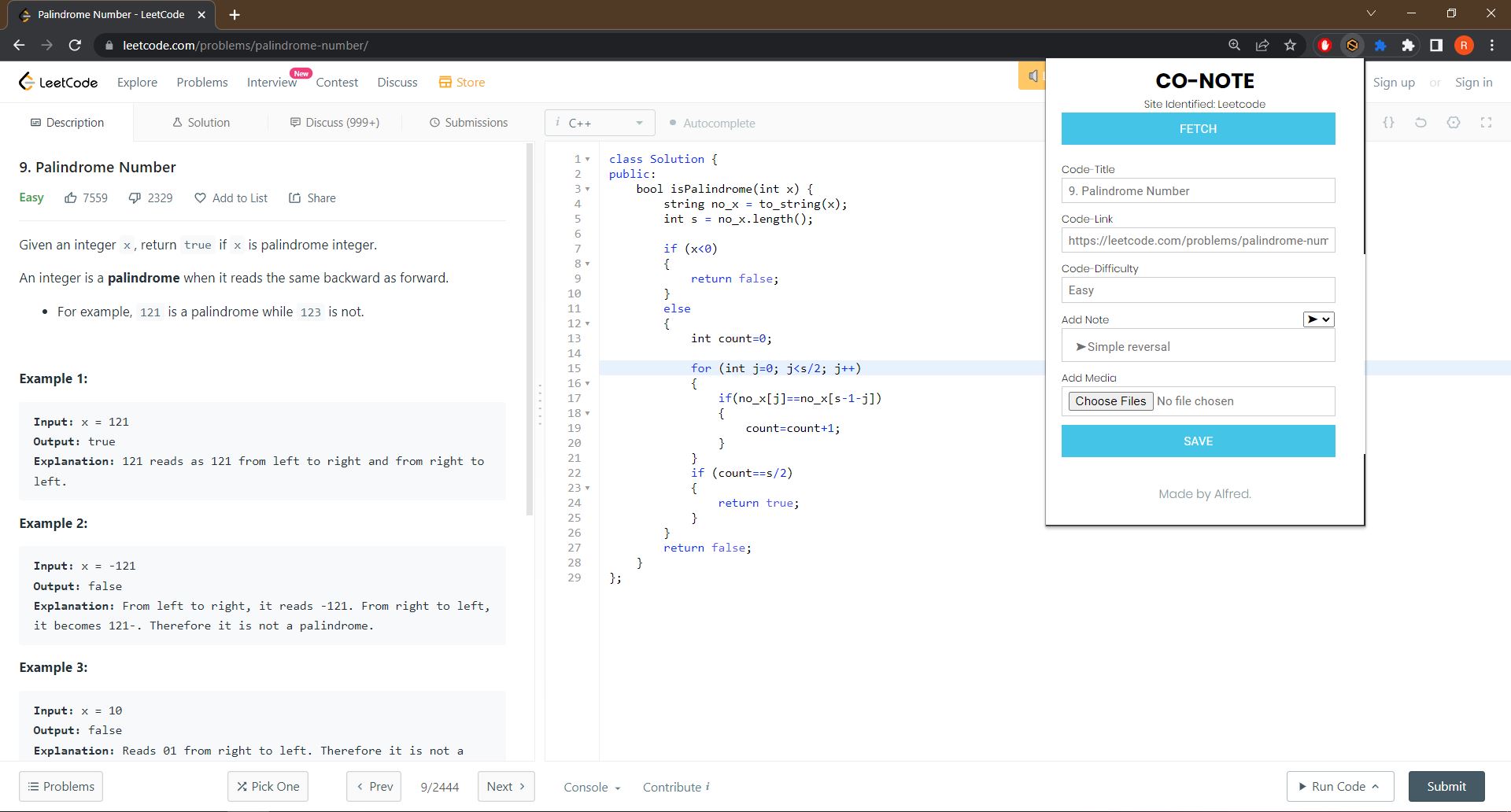Click the browser share page icon
This screenshot has height=812, width=1511.
tap(1262, 46)
